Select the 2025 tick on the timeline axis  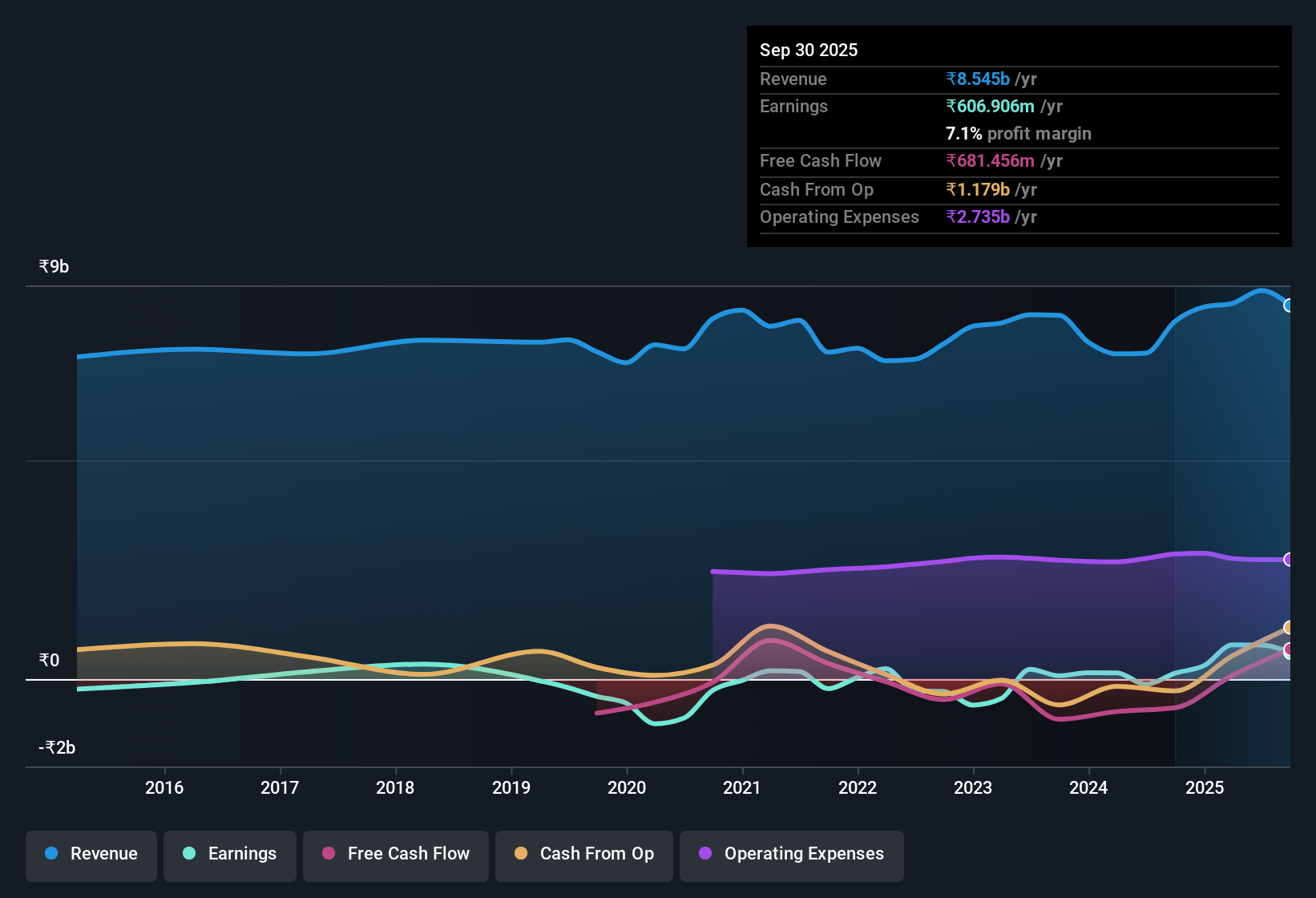tap(1205, 788)
